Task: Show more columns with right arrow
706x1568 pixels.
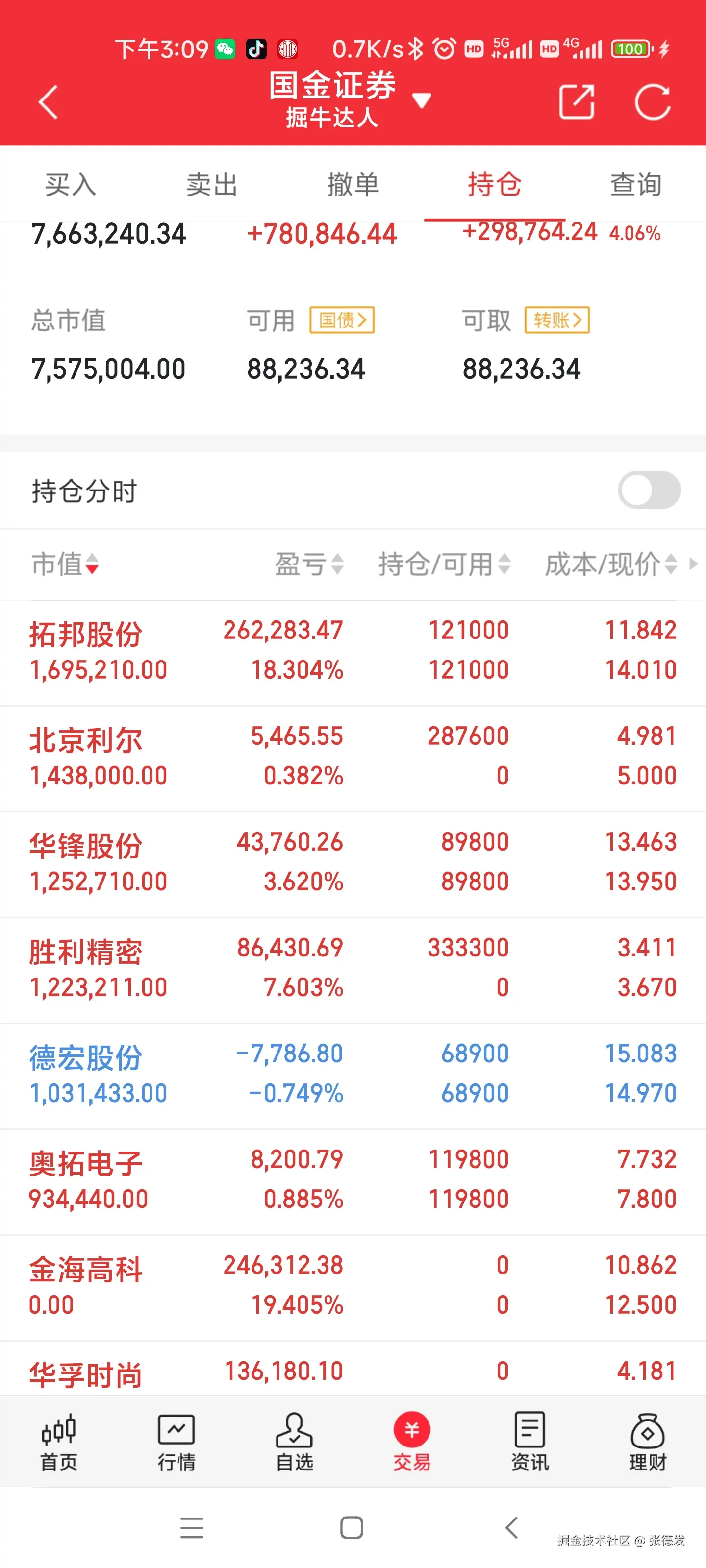Action: tap(693, 564)
